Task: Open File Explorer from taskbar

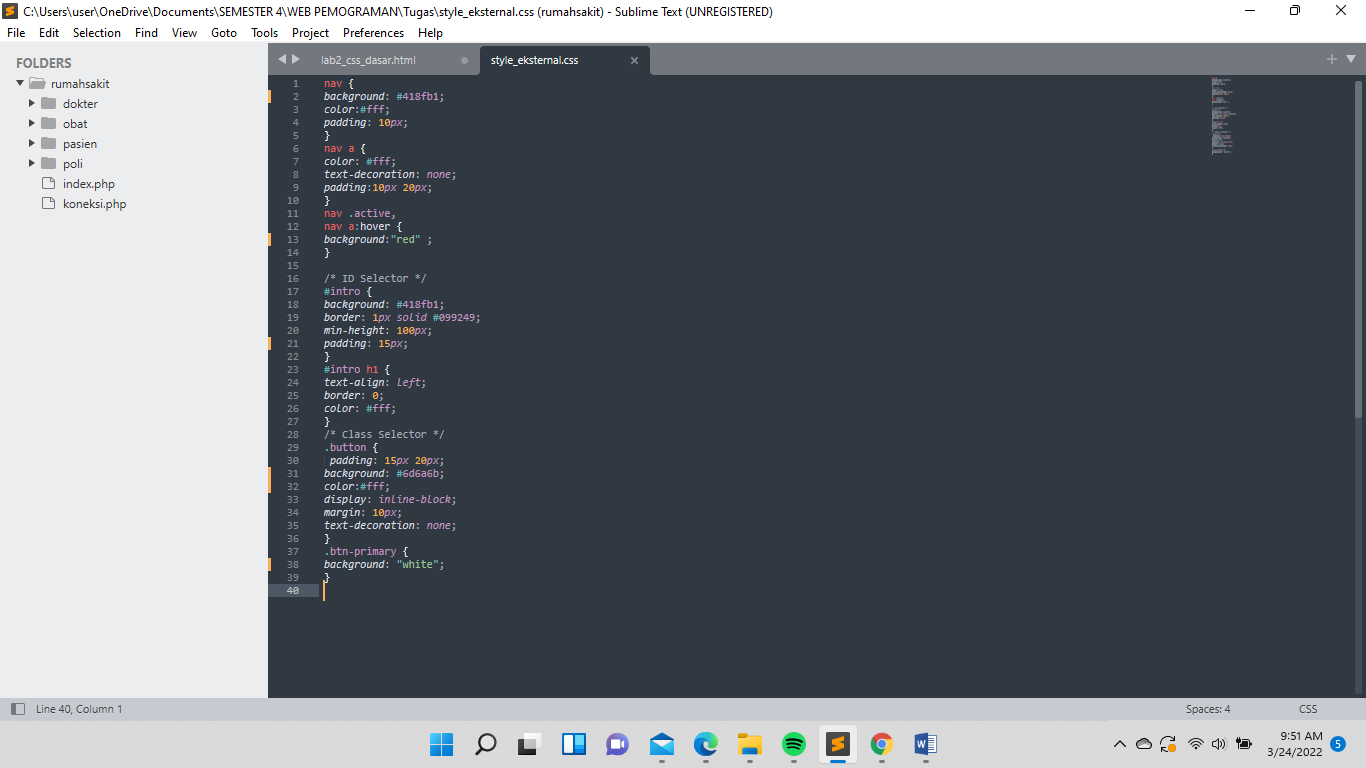Action: [x=750, y=744]
